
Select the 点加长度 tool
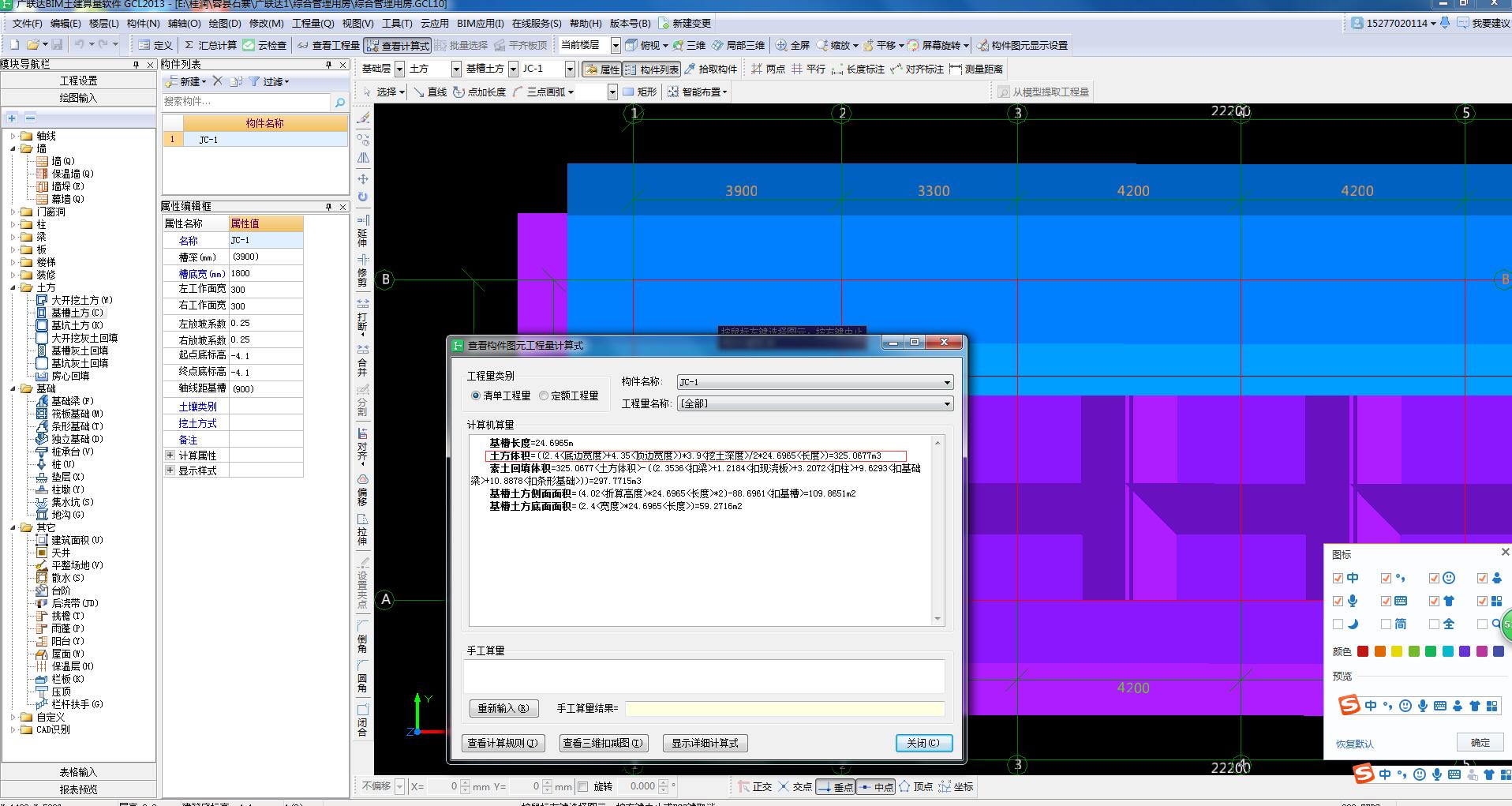(480, 92)
